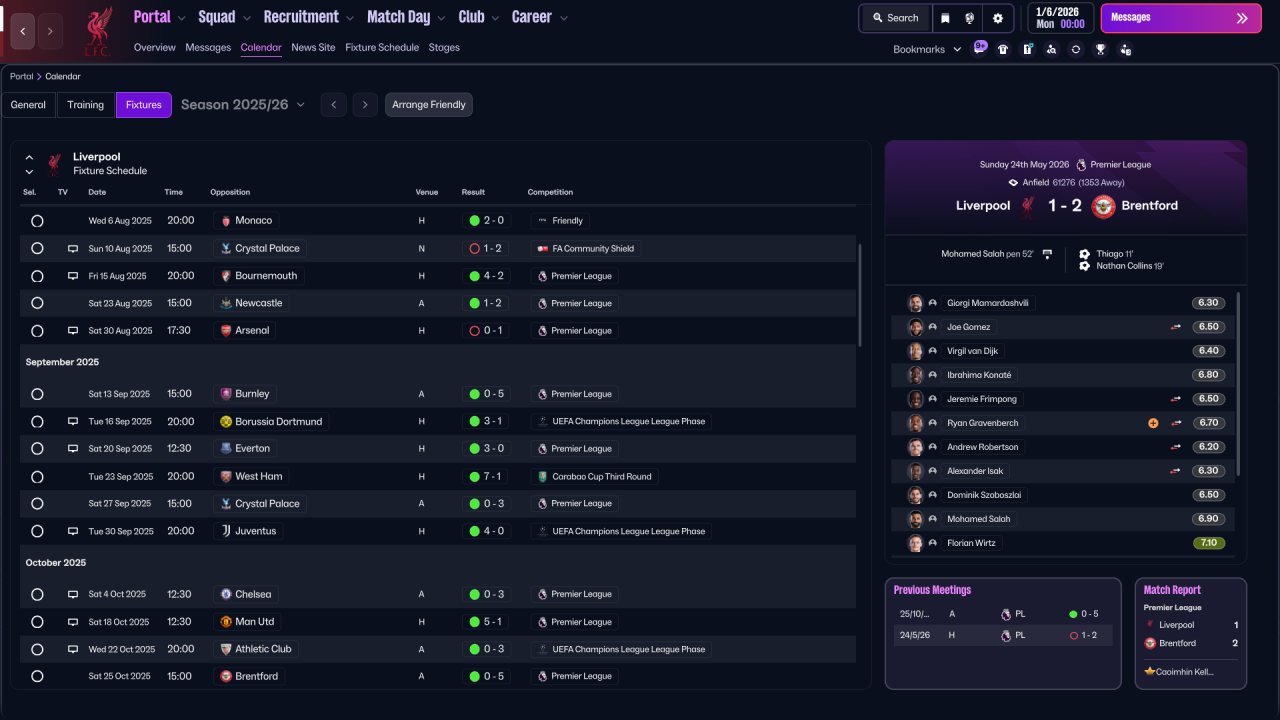This screenshot has width=1280, height=720.
Task: Select the Fixtures tab
Action: coord(144,105)
